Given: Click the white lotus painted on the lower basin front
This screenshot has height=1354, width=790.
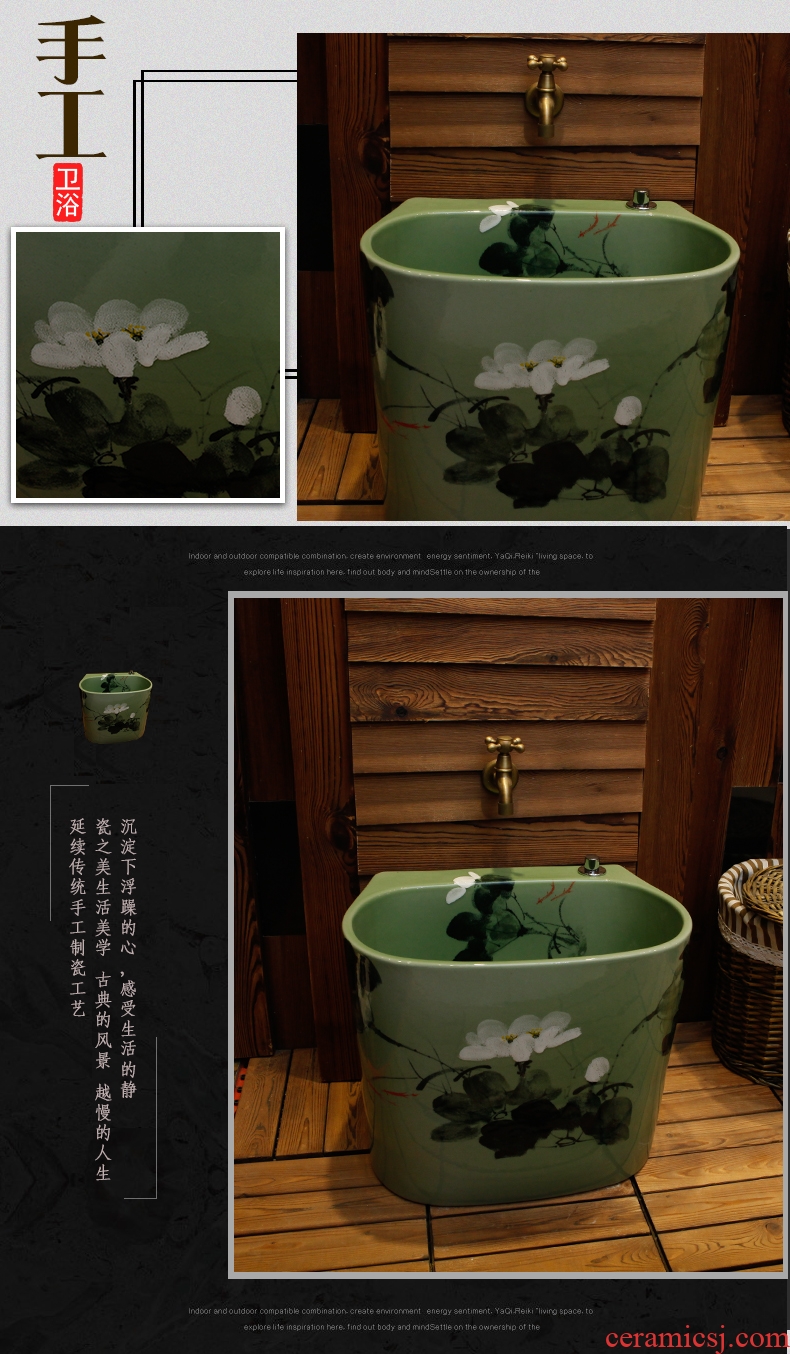Looking at the screenshot, I should pyautogui.click(x=518, y=1035).
